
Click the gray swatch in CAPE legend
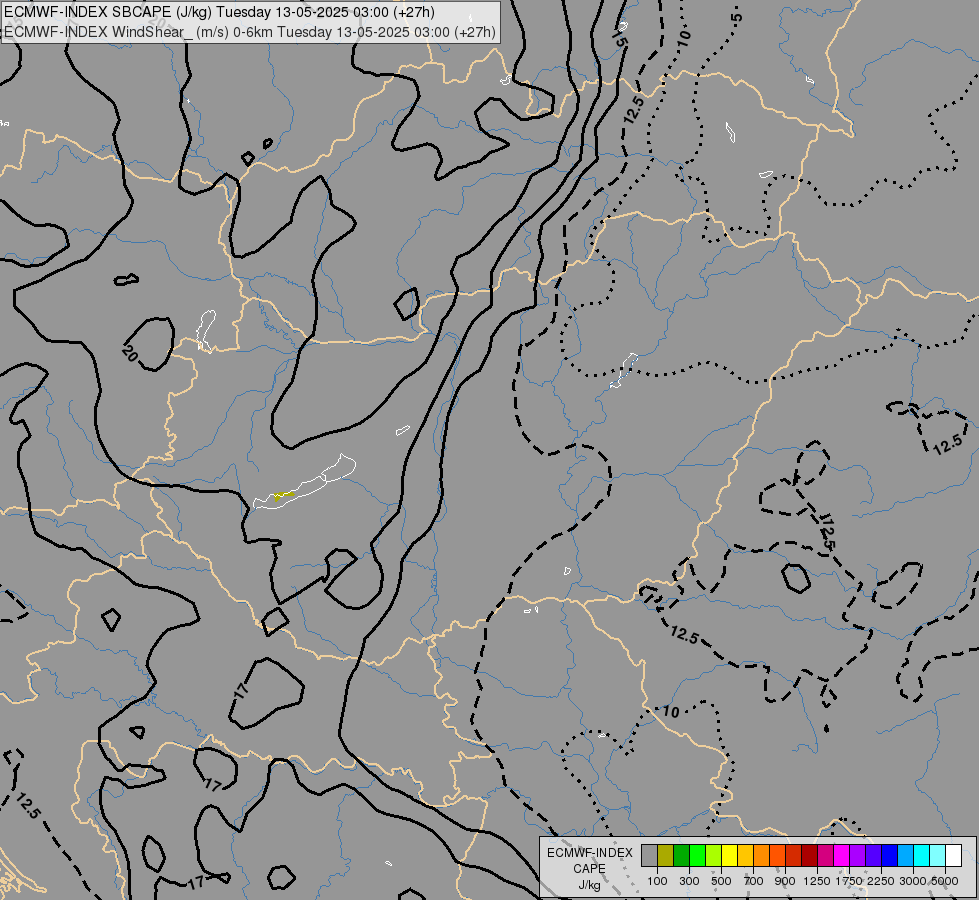pyautogui.click(x=649, y=855)
